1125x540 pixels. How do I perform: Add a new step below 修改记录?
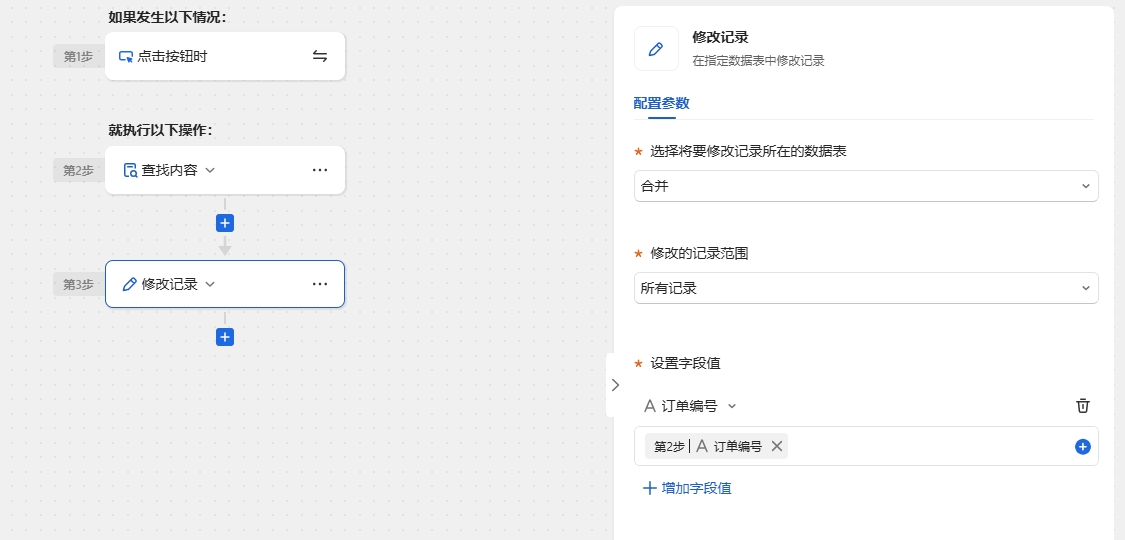click(225, 337)
